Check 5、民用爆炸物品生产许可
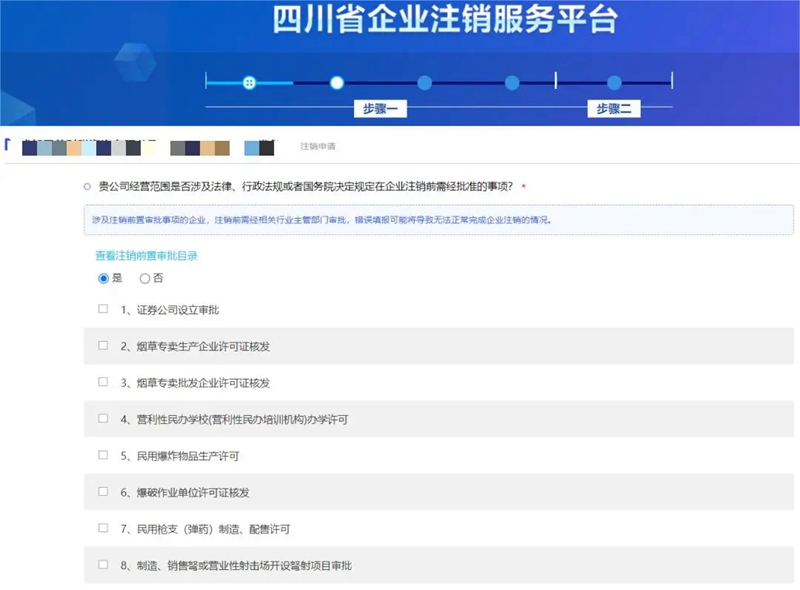800x590 pixels. (103, 455)
